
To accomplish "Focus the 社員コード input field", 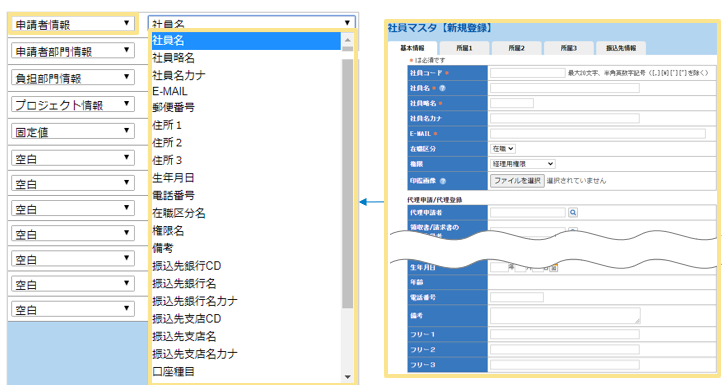I will coord(528,73).
